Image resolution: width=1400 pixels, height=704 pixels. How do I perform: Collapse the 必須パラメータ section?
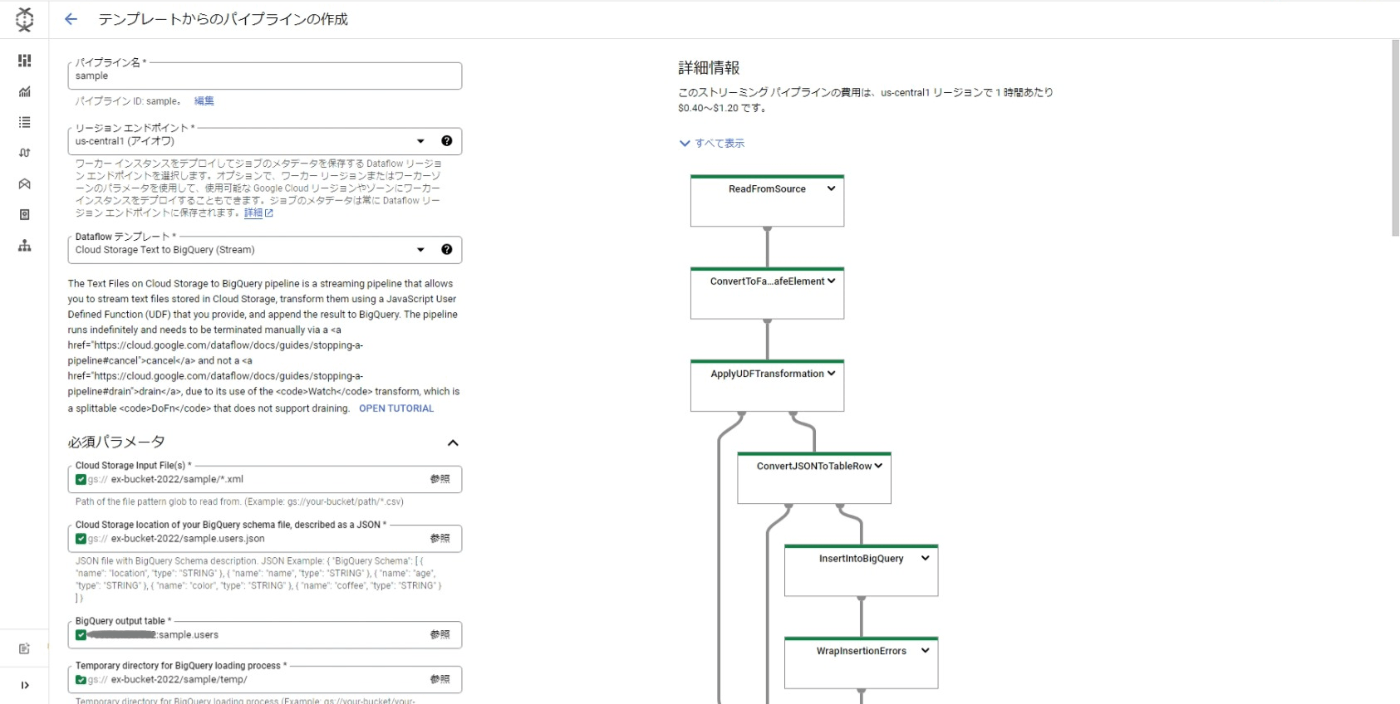pyautogui.click(x=452, y=442)
